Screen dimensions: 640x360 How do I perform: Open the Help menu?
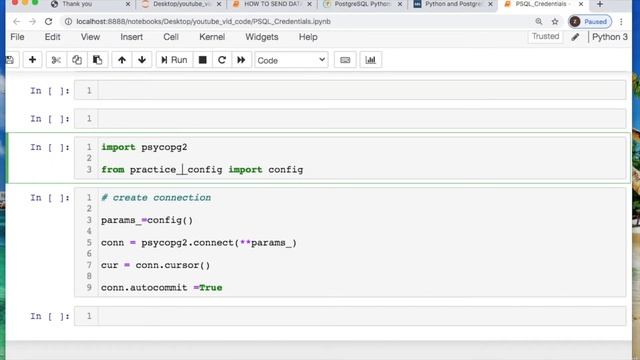[x=308, y=37]
